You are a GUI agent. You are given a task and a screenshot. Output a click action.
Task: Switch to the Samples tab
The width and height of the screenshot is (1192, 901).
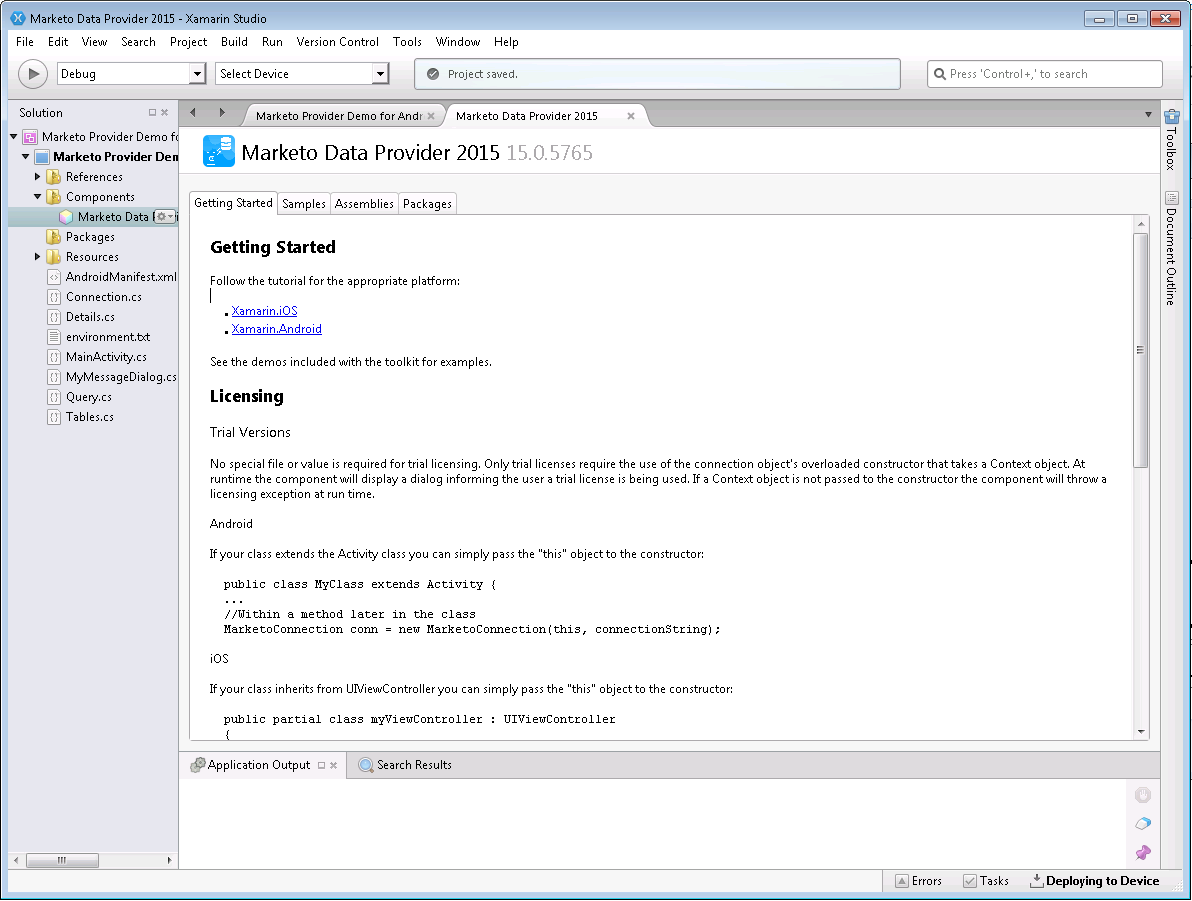pyautogui.click(x=303, y=203)
